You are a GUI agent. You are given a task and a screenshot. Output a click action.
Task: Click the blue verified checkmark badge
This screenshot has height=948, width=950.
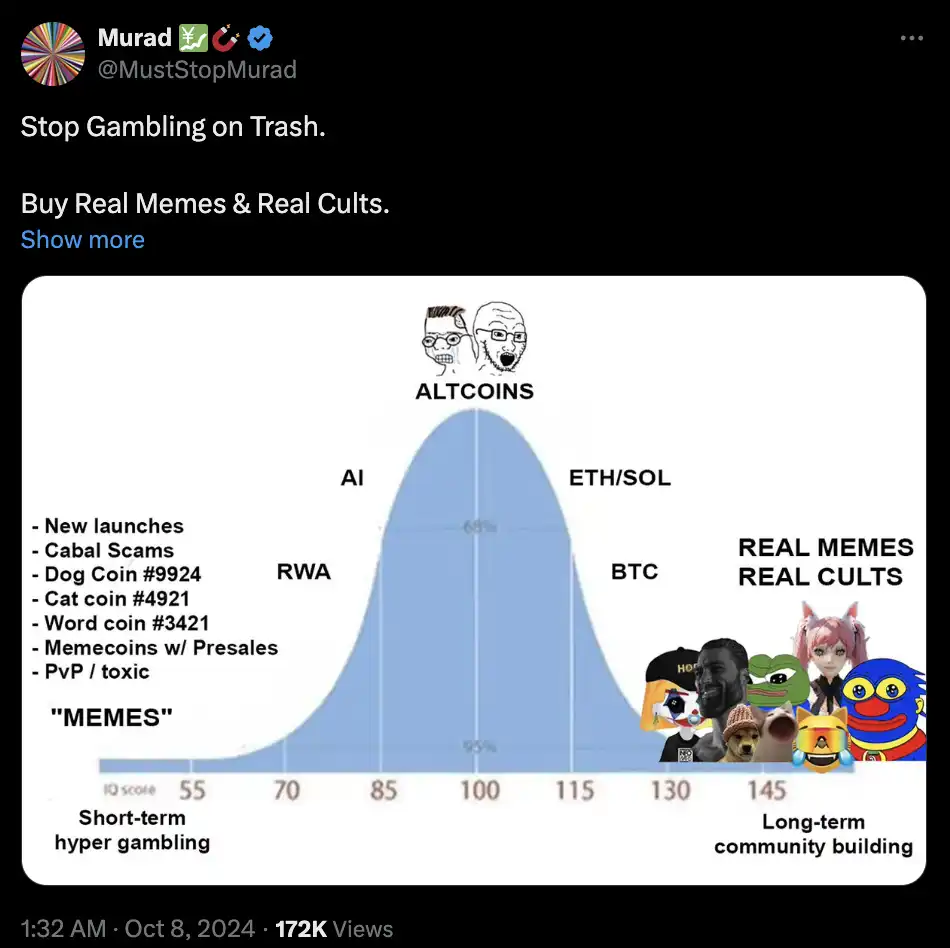pos(259,36)
